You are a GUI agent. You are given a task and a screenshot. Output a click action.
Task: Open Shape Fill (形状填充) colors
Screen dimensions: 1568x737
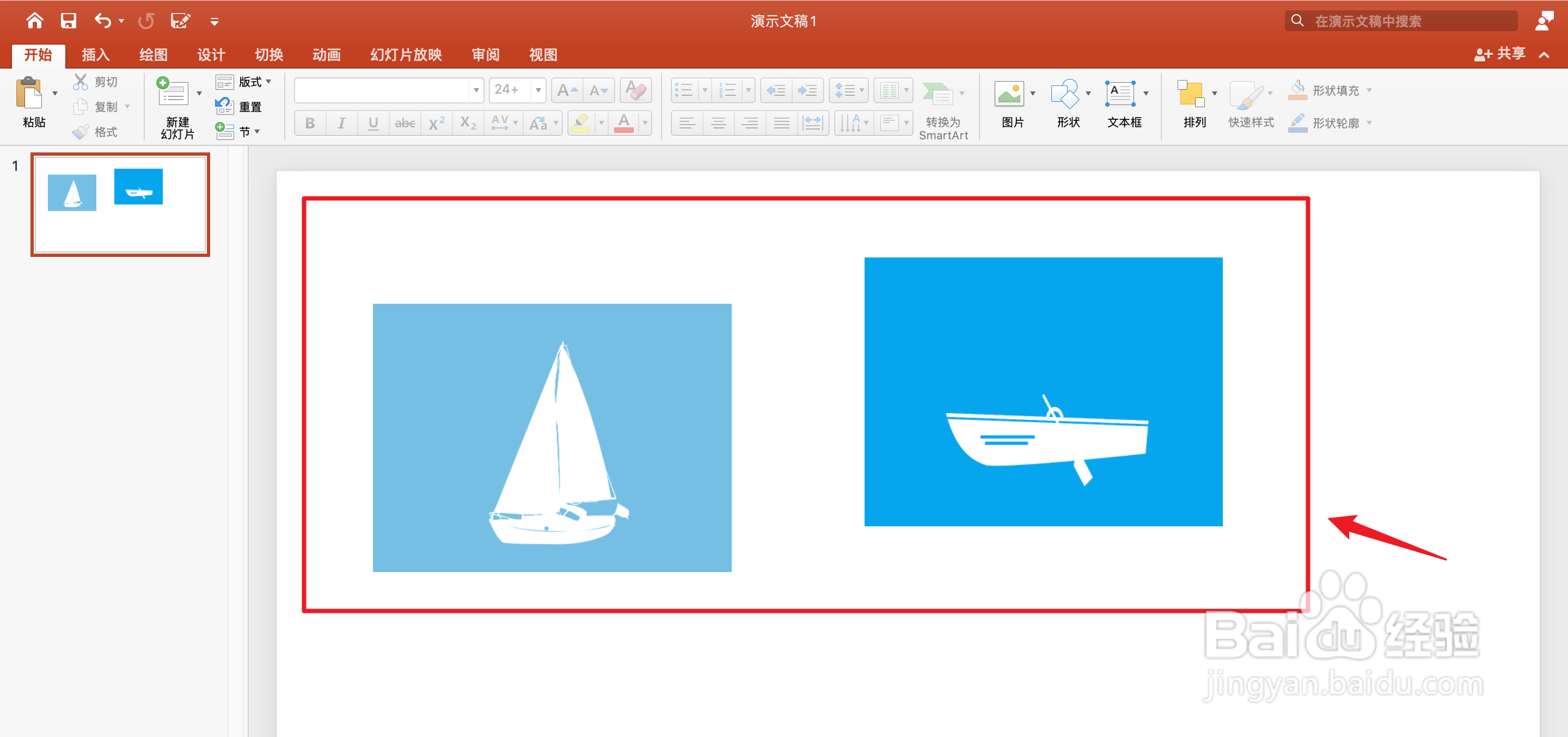tap(1330, 90)
